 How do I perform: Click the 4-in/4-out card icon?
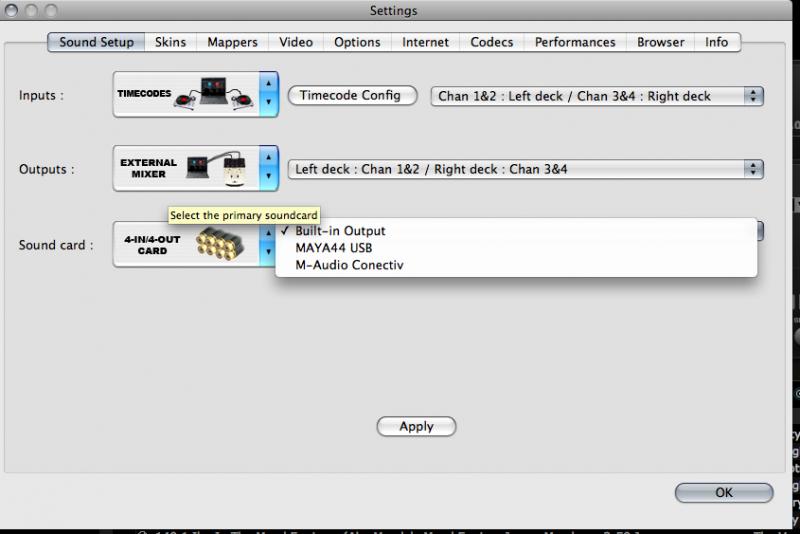pos(186,245)
